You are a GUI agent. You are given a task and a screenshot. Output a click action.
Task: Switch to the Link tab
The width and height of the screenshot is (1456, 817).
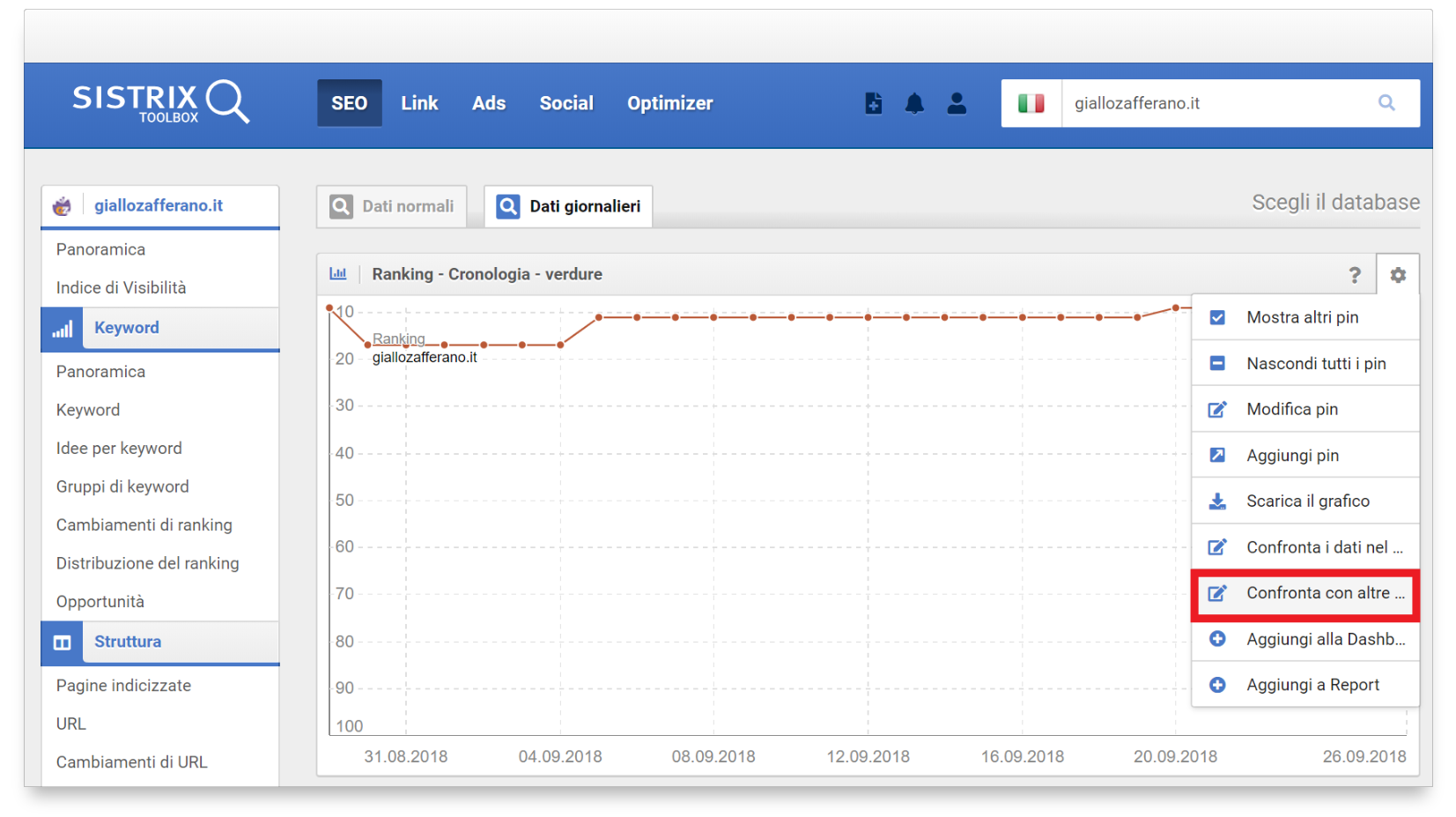419,103
